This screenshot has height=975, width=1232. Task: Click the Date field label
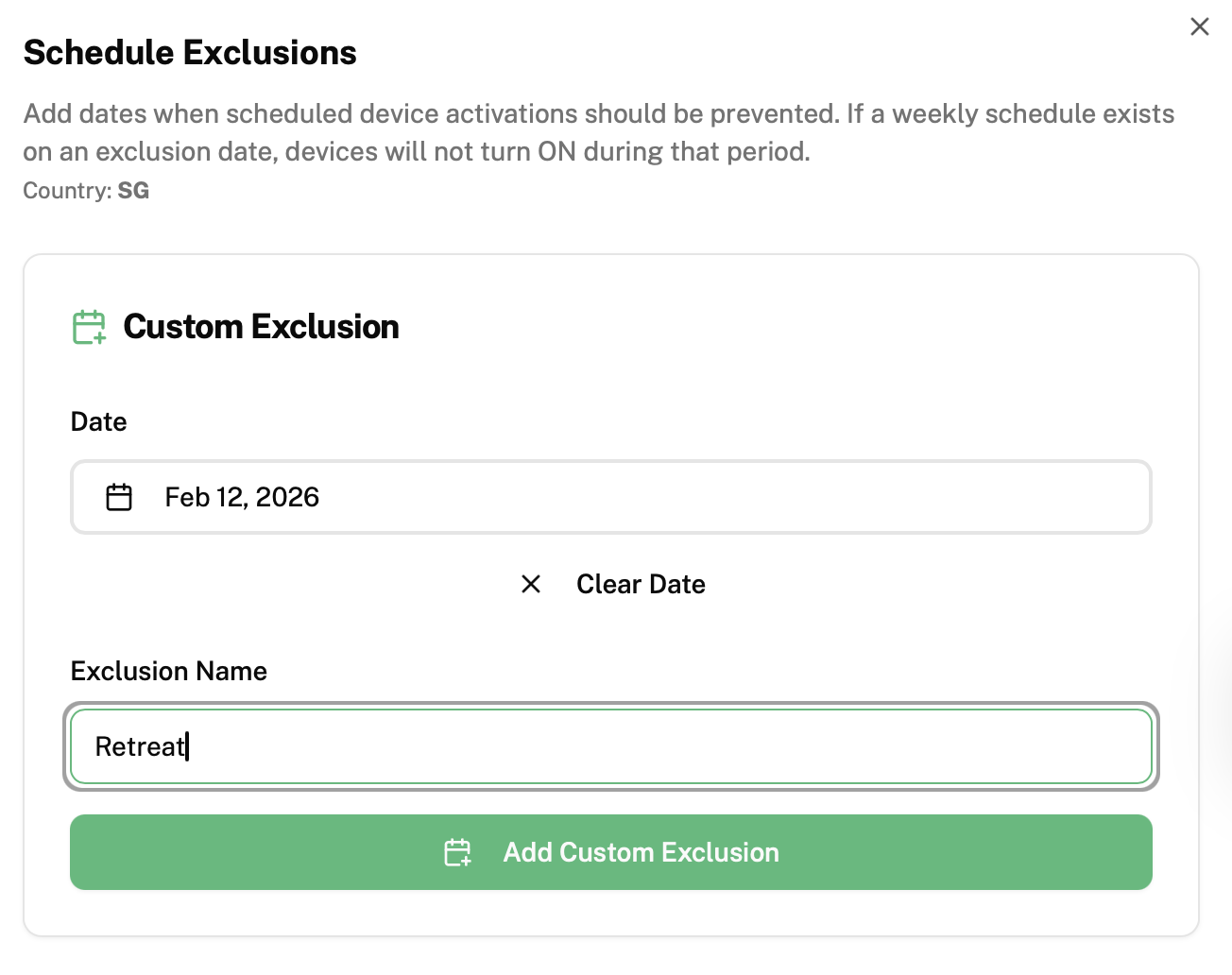point(98,421)
